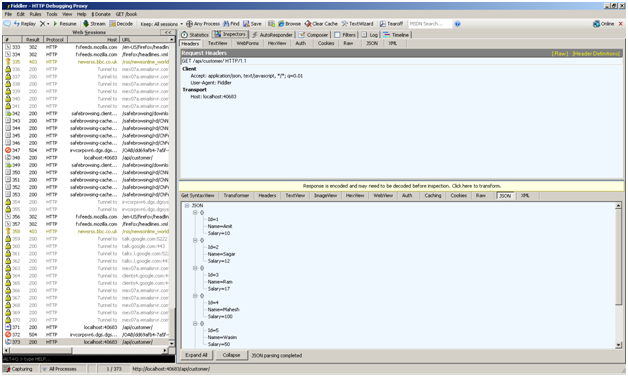Open the File menu

pyautogui.click(x=8, y=14)
